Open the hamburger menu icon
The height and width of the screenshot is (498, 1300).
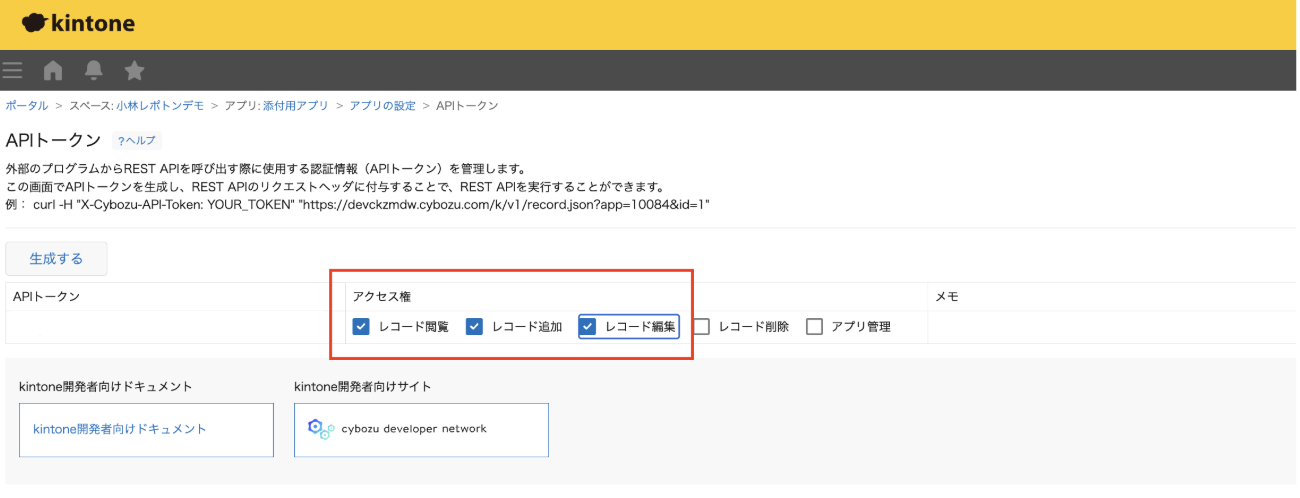click(12, 70)
